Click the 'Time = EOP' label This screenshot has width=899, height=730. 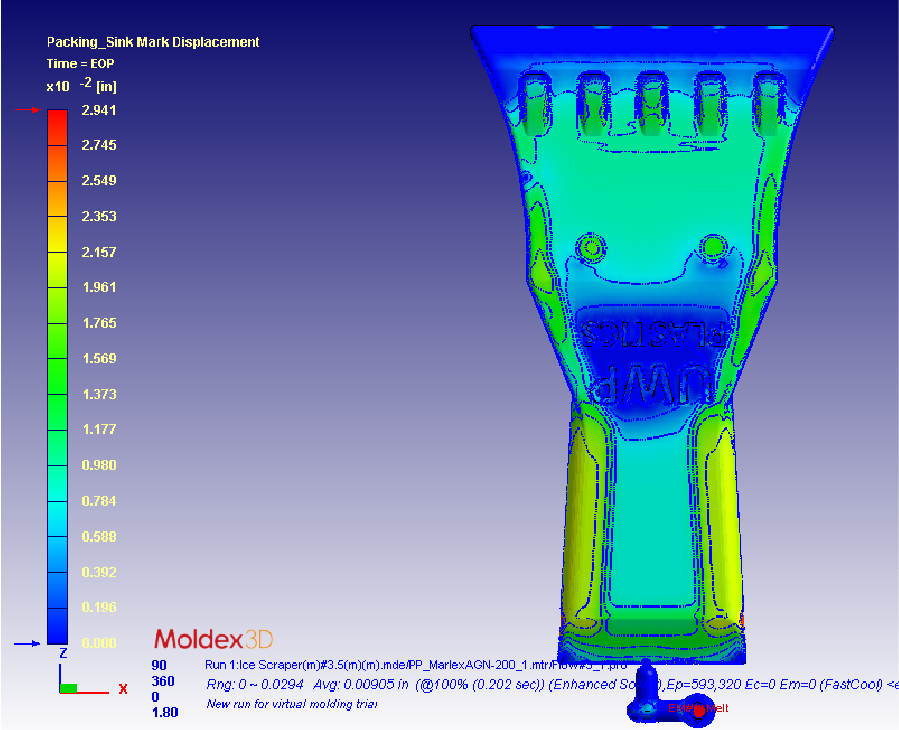click(x=80, y=64)
